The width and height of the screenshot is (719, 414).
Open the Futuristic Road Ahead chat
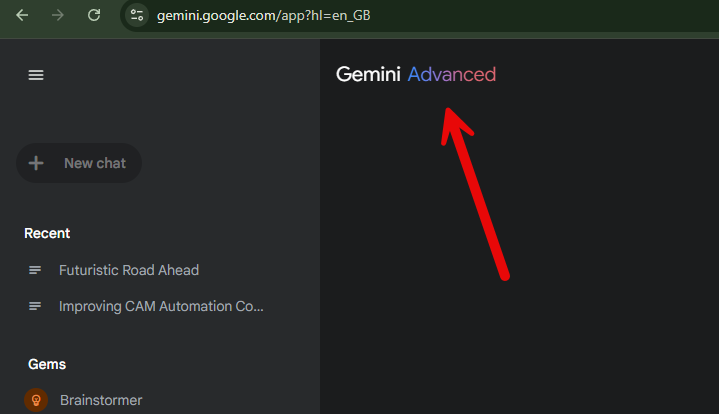pos(129,270)
